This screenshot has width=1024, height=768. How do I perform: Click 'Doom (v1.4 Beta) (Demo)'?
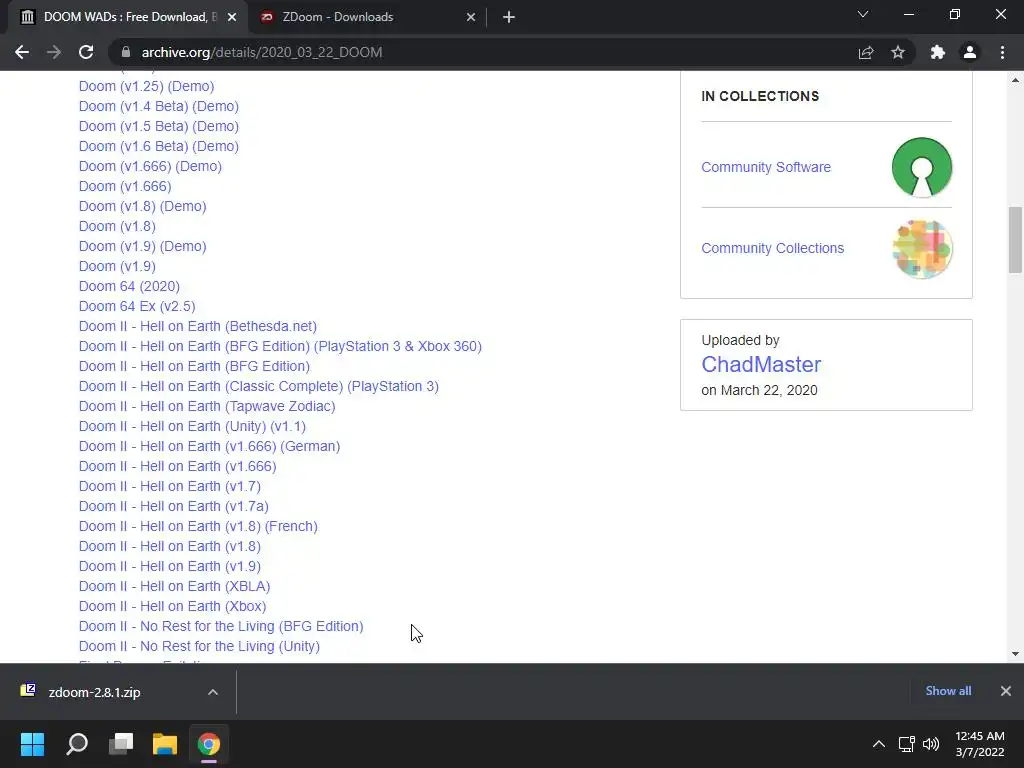(x=159, y=106)
